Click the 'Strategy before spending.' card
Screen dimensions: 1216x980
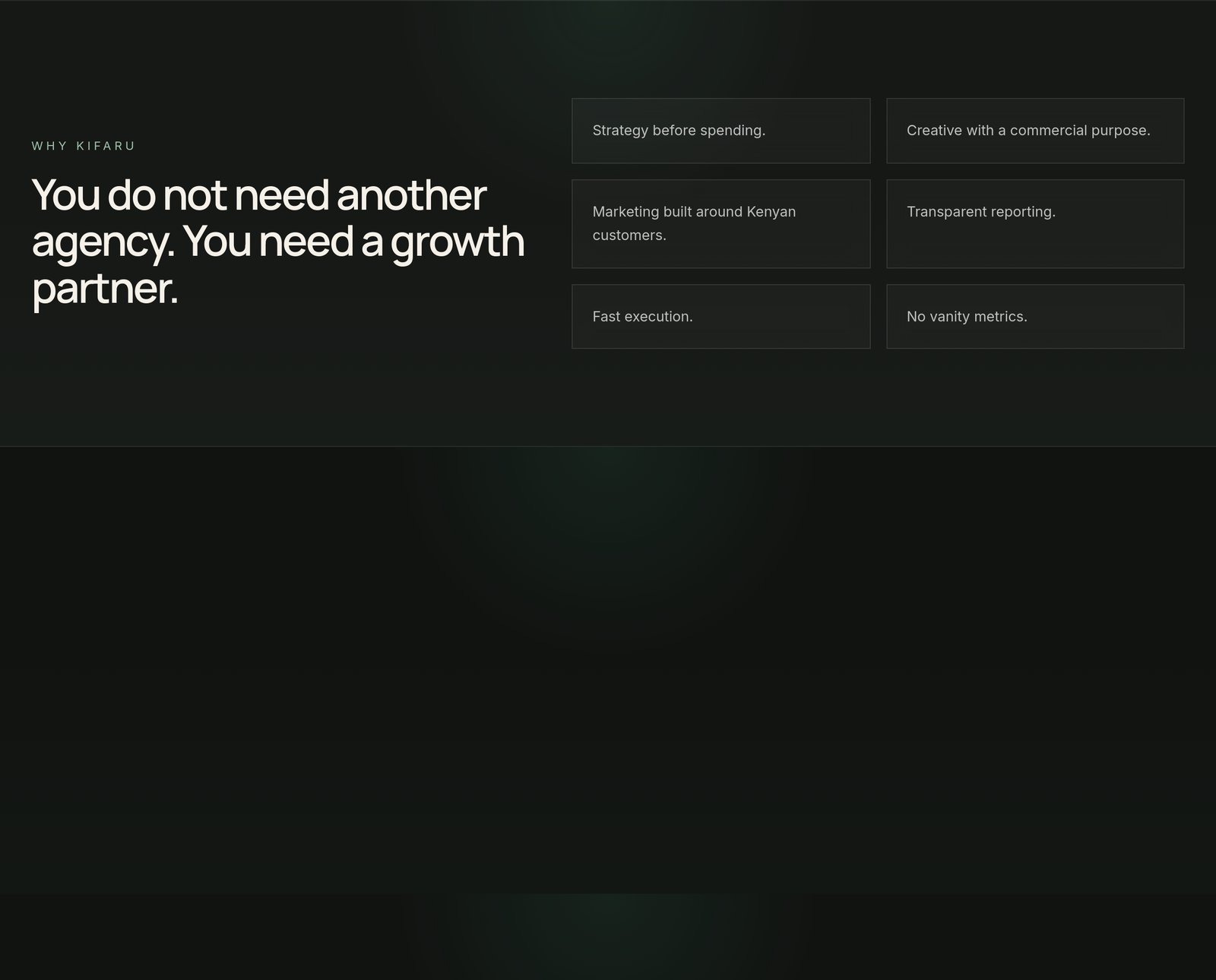720,131
